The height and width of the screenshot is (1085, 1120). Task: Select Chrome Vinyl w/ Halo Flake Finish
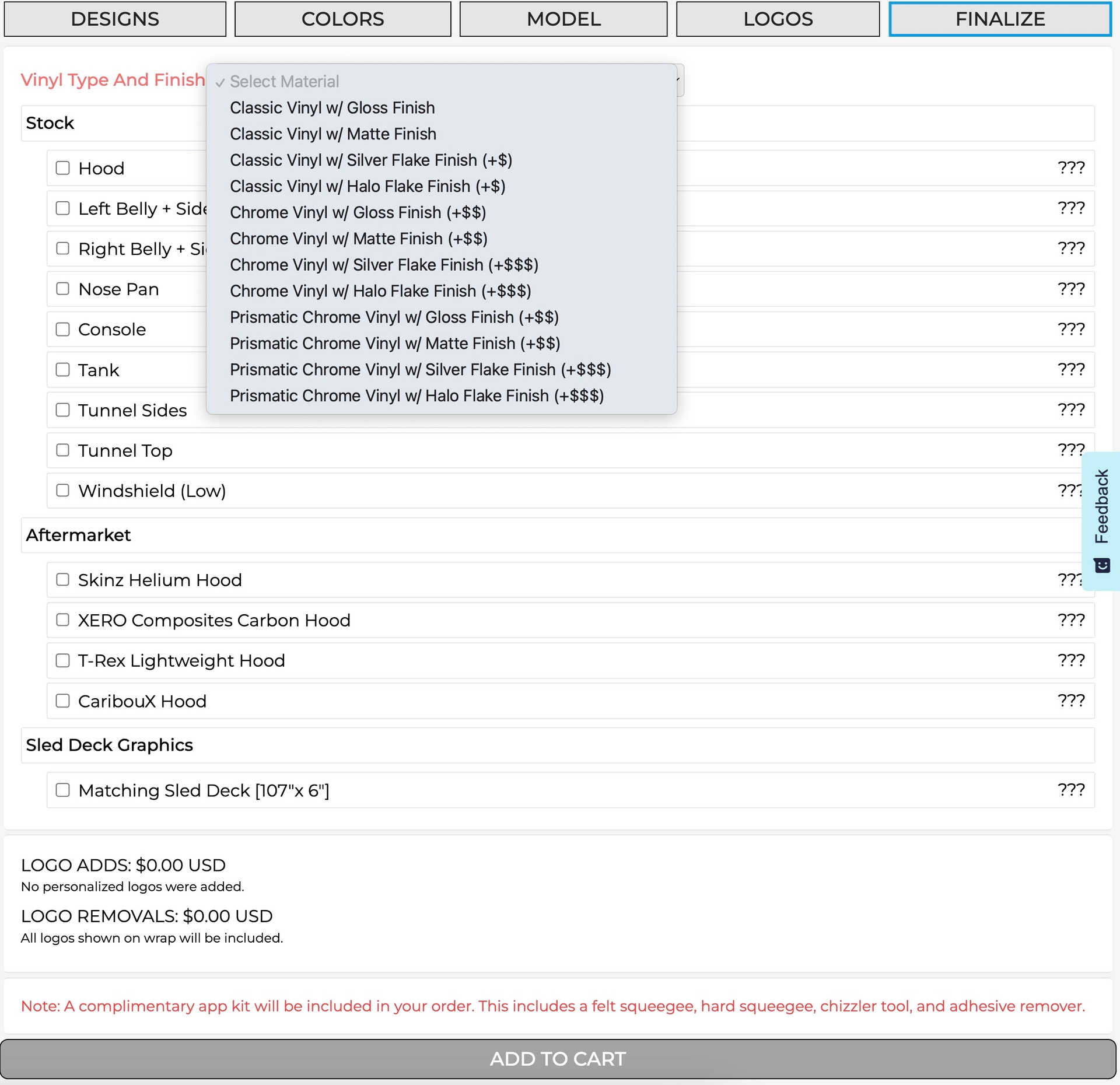pos(380,290)
